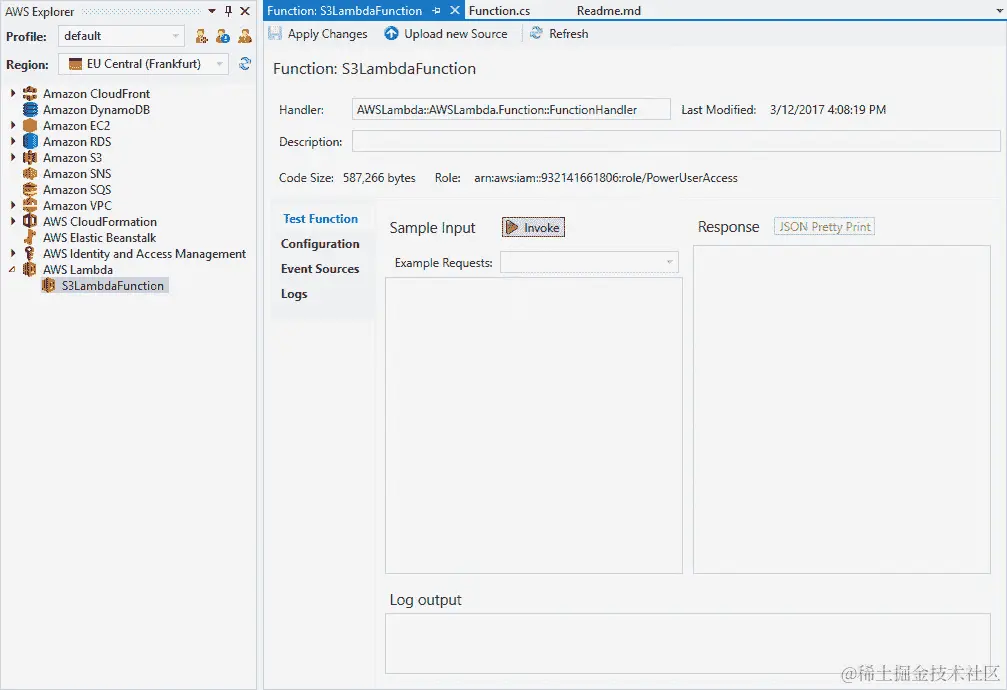This screenshot has height=690, width=1007.
Task: Click into the Handler text field
Action: tap(511, 109)
